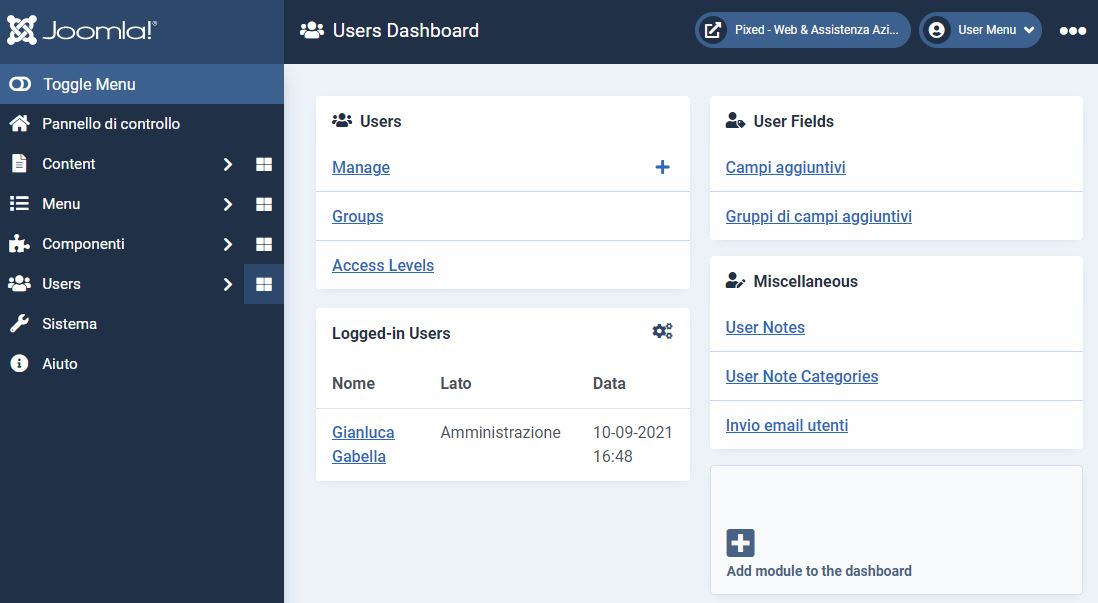1098x603 pixels.
Task: Click the Gianluca Gabella user link
Action: (x=362, y=444)
